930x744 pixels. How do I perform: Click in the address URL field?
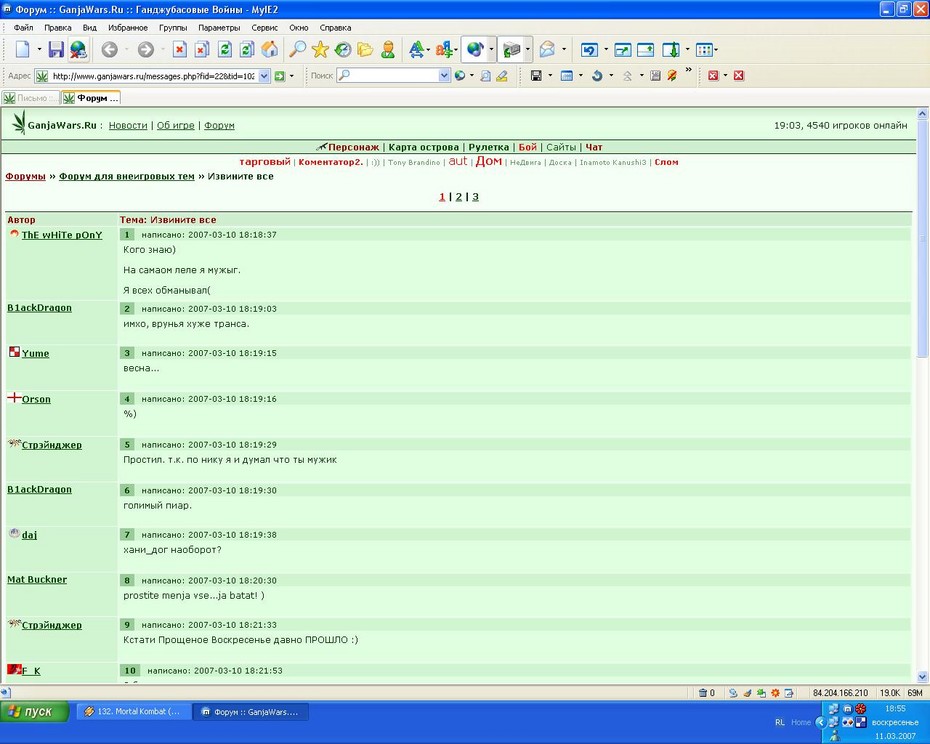tap(153, 76)
